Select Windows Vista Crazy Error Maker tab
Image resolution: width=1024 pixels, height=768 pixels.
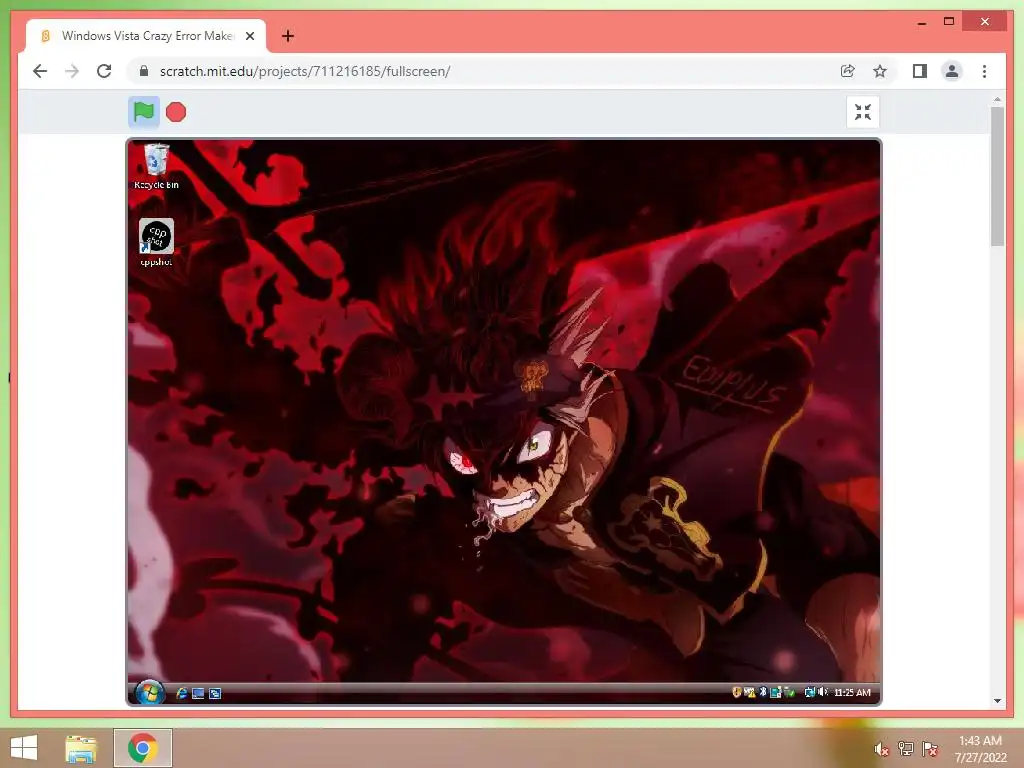click(146, 36)
